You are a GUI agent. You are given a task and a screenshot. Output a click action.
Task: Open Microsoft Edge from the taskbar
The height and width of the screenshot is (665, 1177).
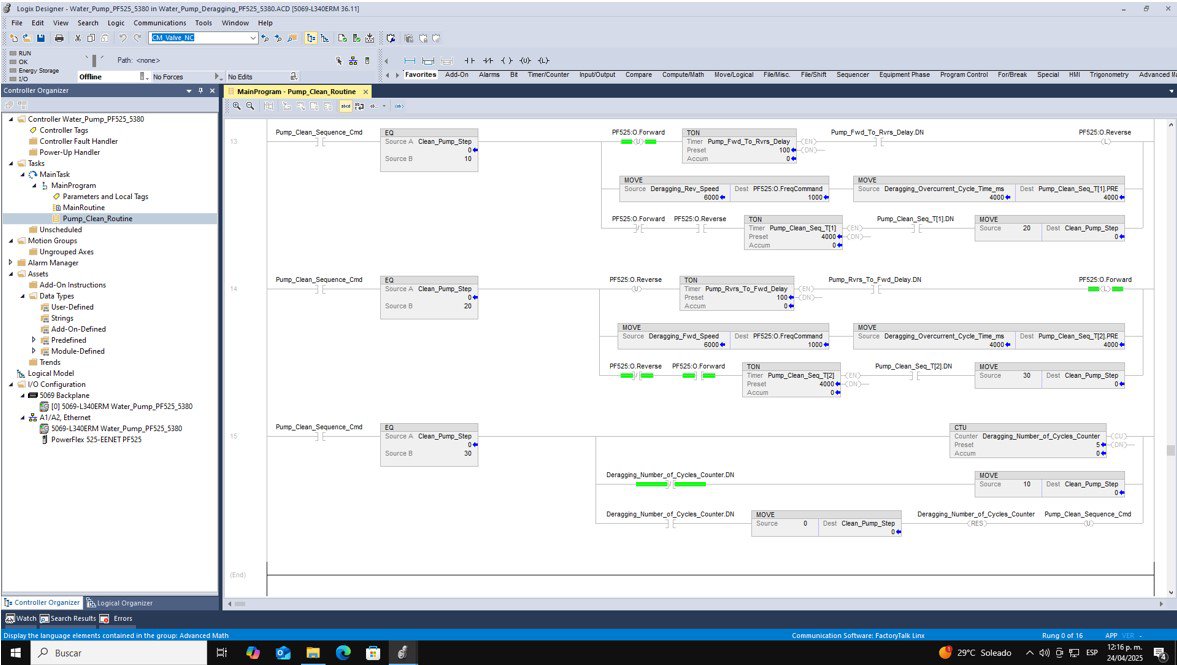pyautogui.click(x=343, y=653)
